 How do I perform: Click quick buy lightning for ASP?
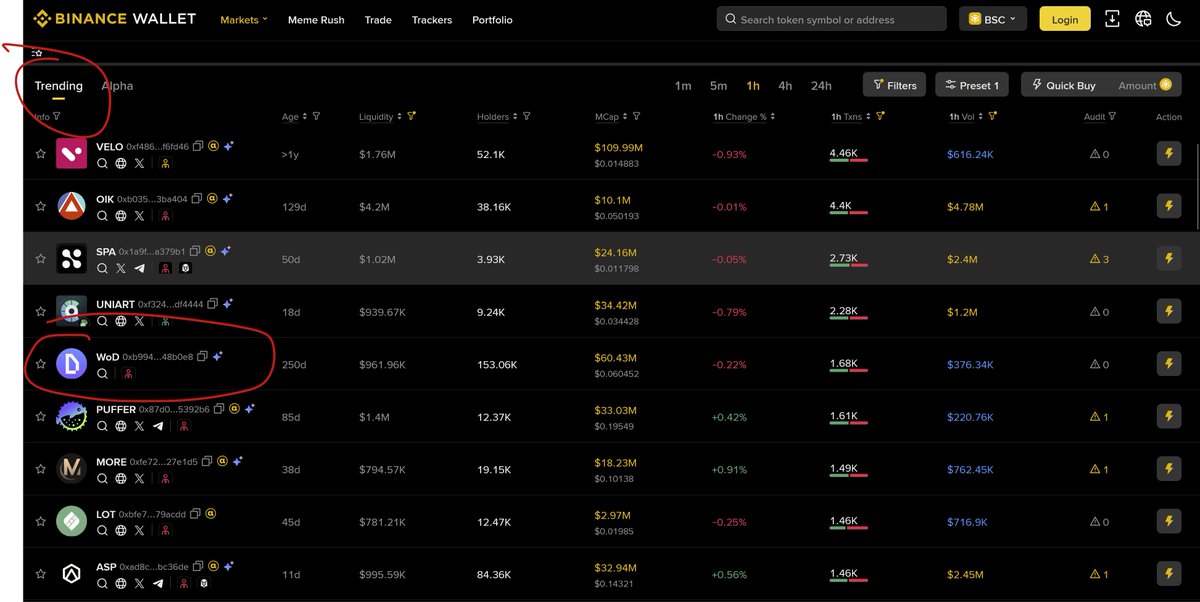click(x=1169, y=574)
